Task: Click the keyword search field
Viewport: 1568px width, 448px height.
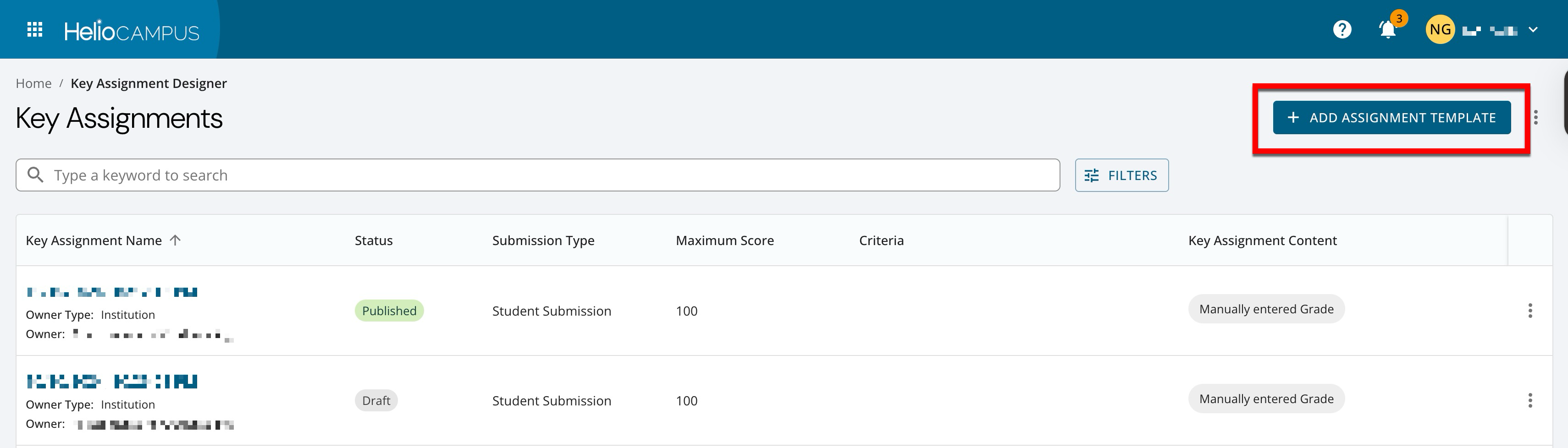Action: [548, 175]
